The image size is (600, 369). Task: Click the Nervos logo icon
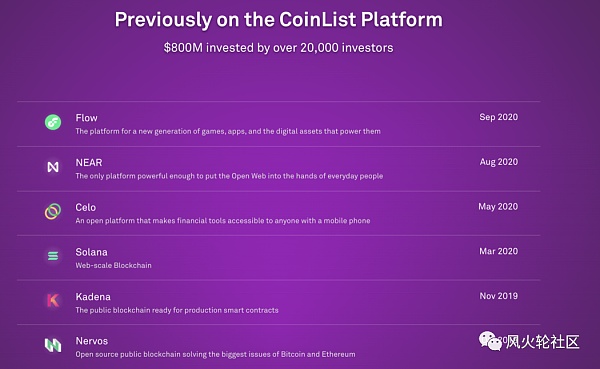pyautogui.click(x=53, y=345)
